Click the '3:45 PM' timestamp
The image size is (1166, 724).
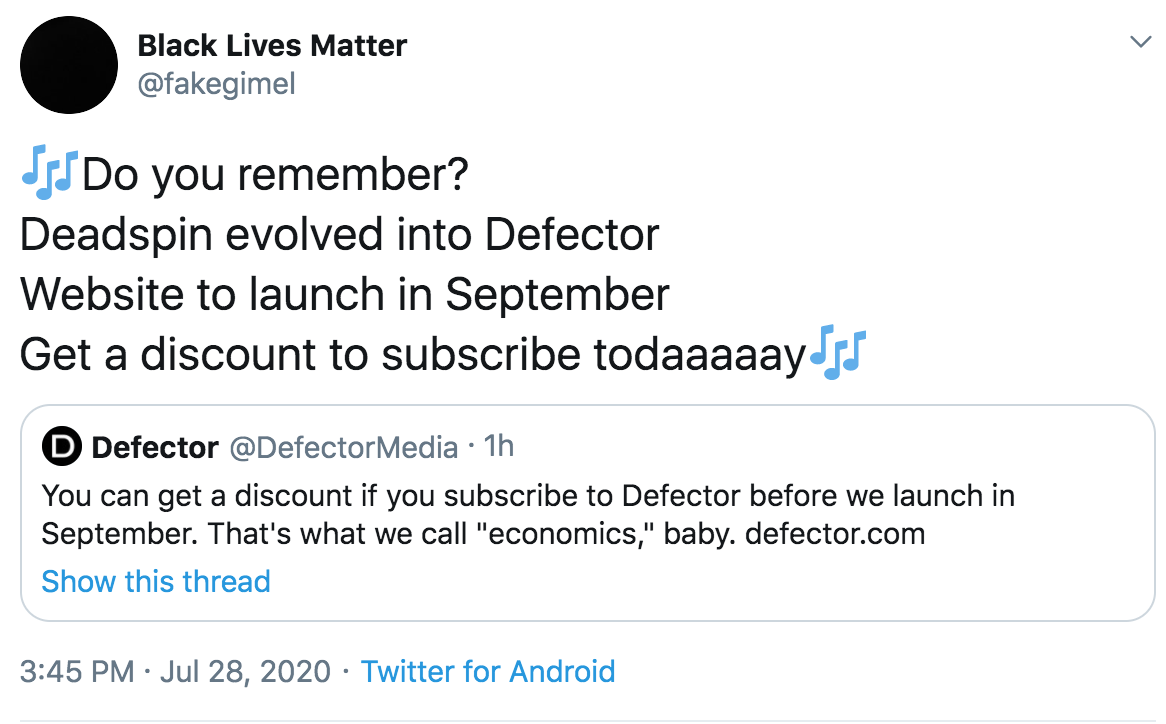click(76, 672)
